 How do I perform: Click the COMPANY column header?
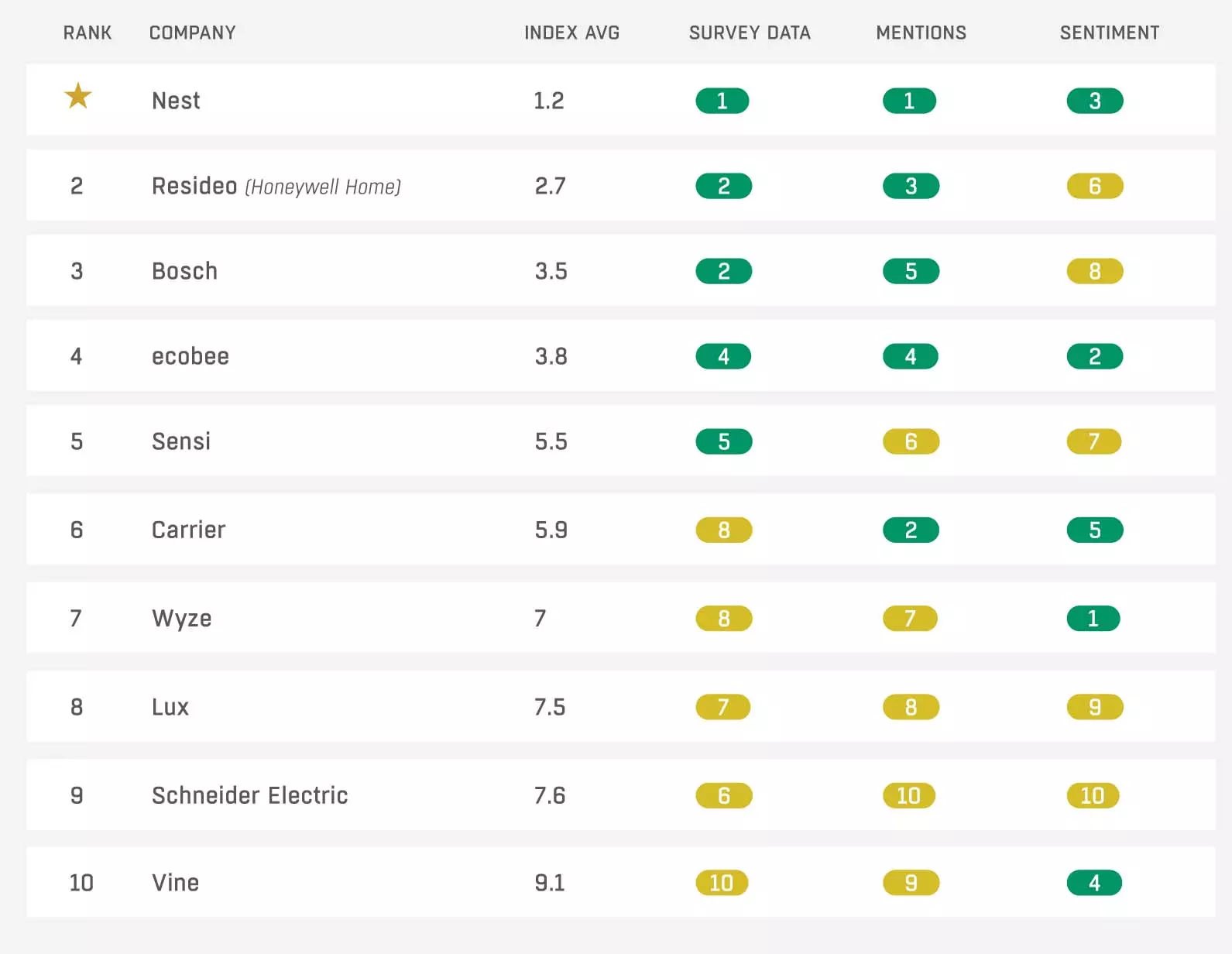(x=192, y=33)
